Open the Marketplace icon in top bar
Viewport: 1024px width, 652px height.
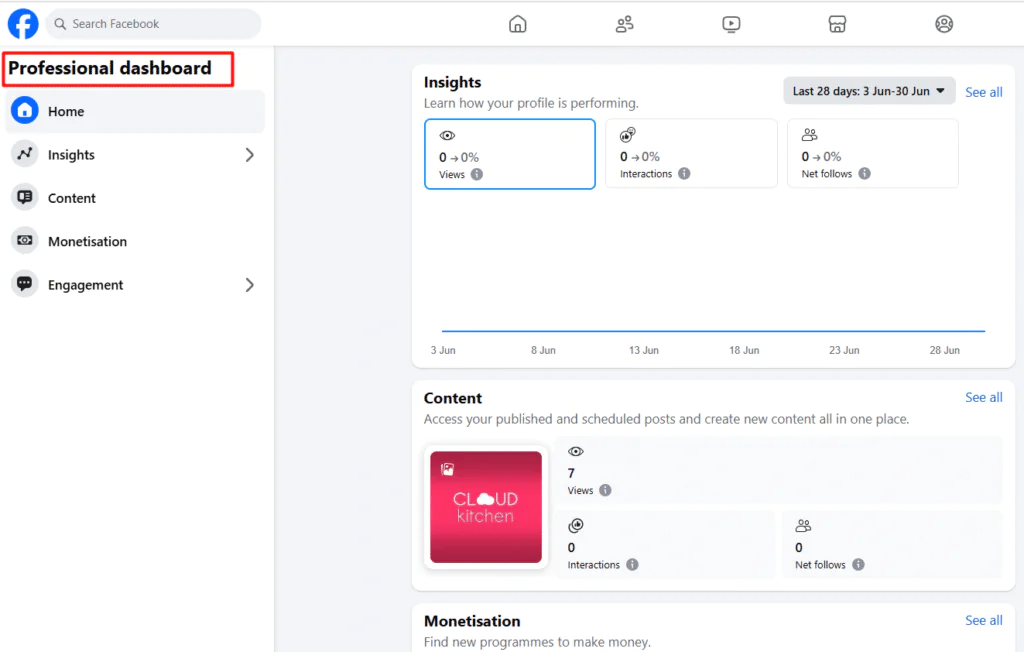(x=837, y=24)
